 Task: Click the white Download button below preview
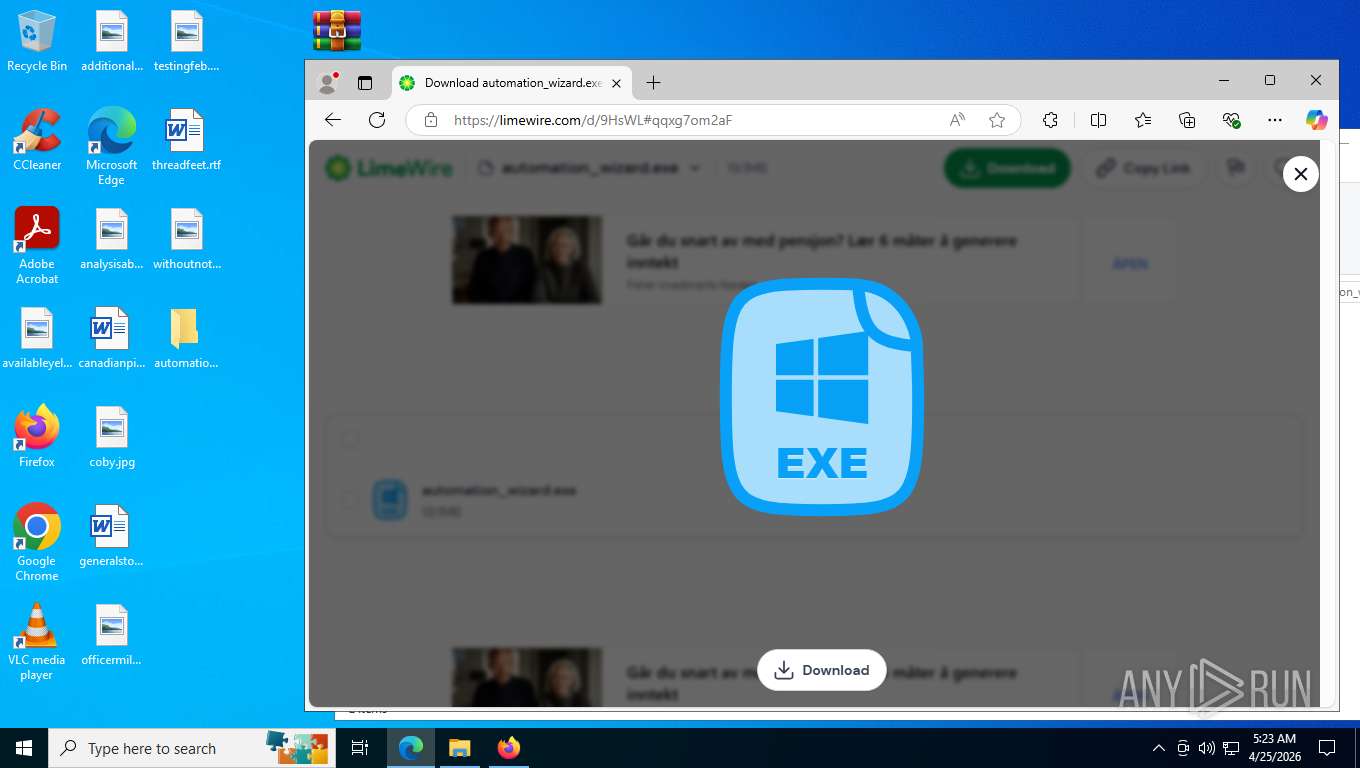822,670
